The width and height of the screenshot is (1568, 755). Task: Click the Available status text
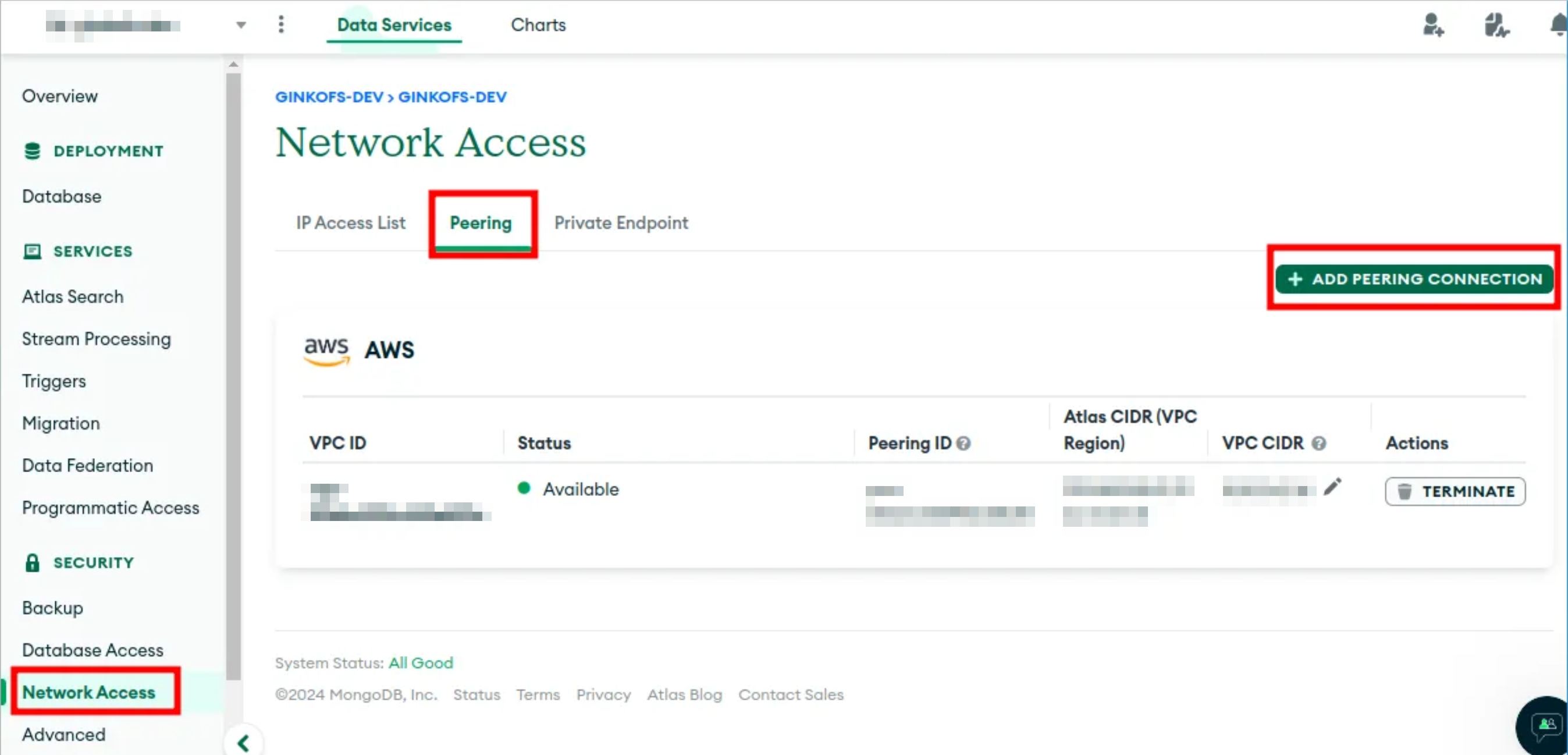(x=581, y=490)
